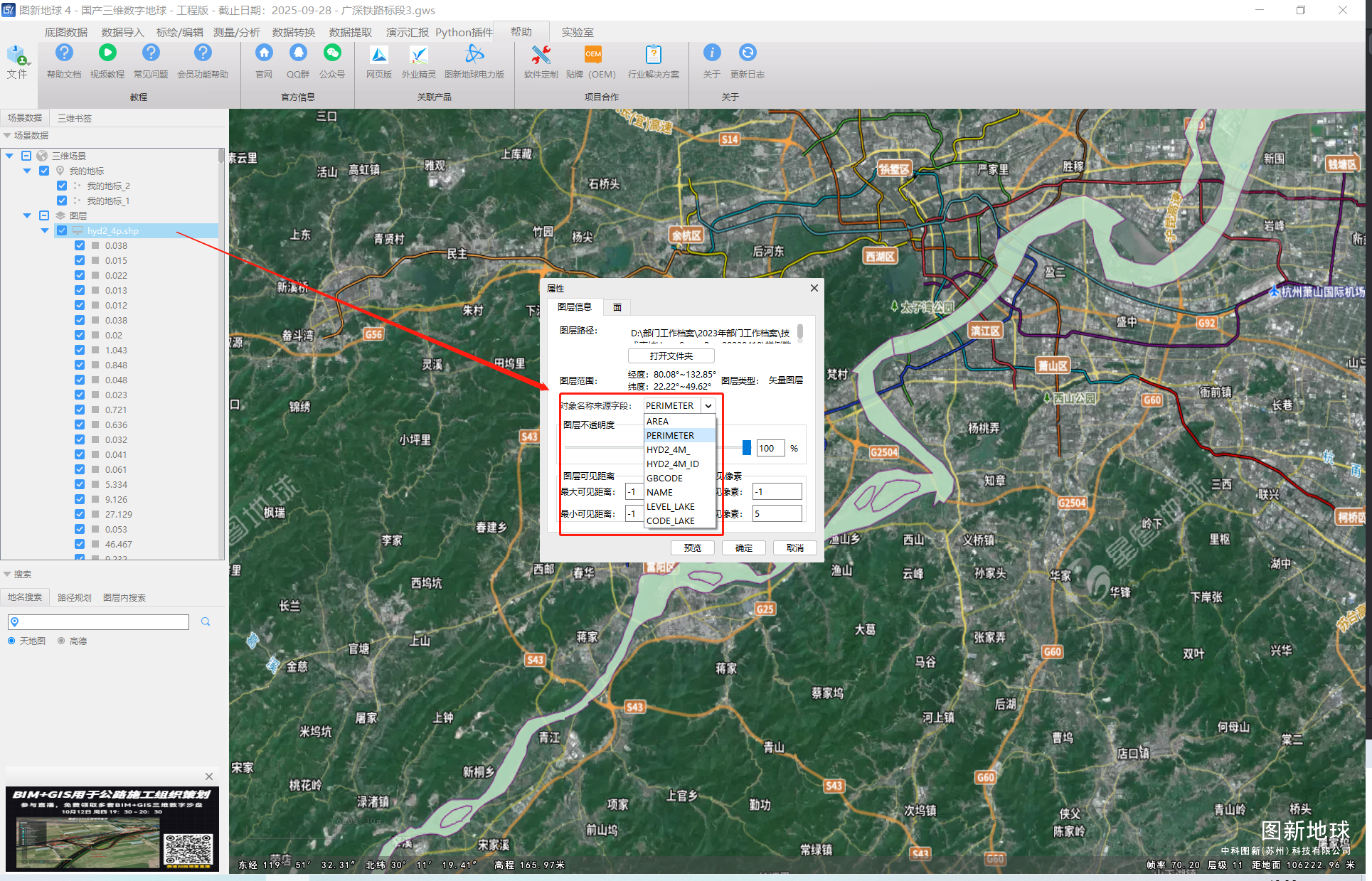
Task: Open the 行业解决方案 icon
Action: (x=653, y=55)
